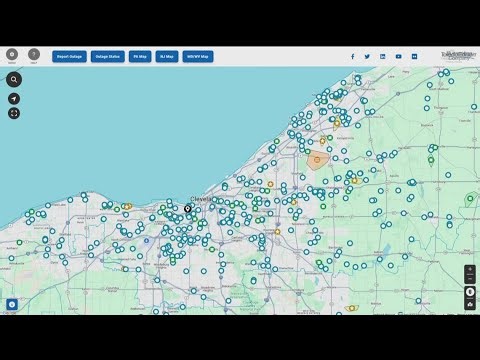Switch to the MD/WV Map
This screenshot has width=480, height=360.
pos(198,57)
